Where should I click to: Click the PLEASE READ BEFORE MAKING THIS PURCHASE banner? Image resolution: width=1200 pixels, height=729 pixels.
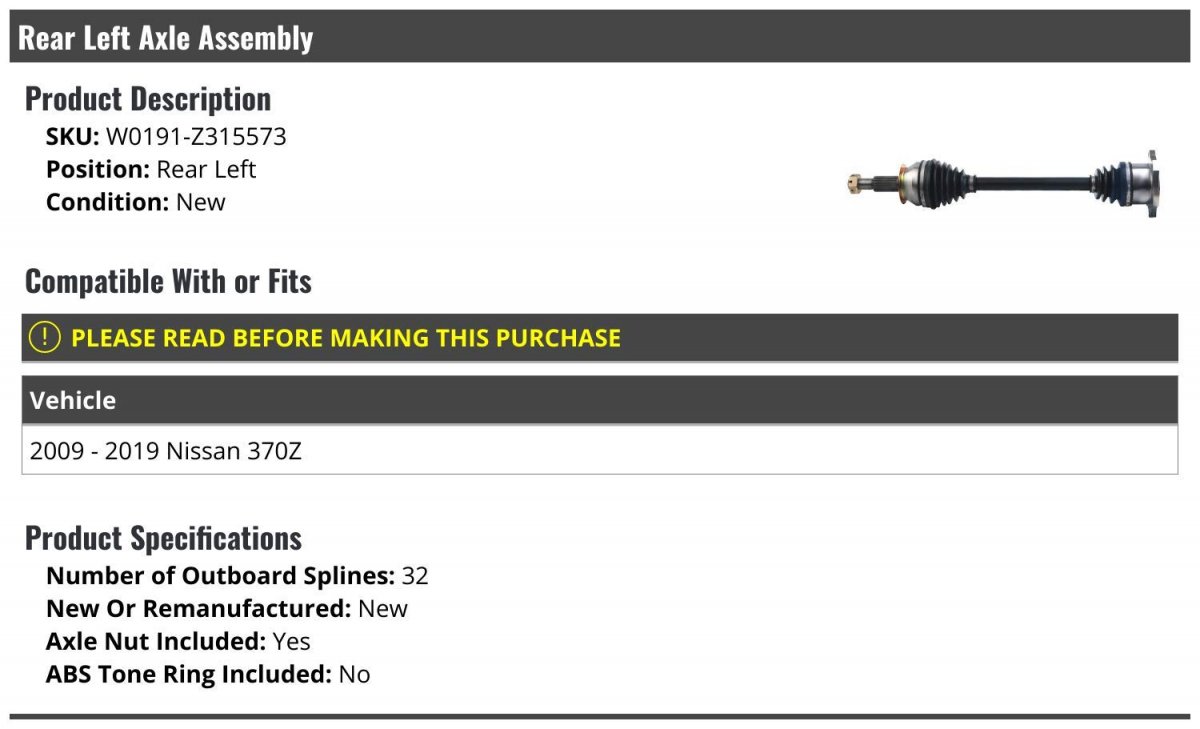pos(600,338)
